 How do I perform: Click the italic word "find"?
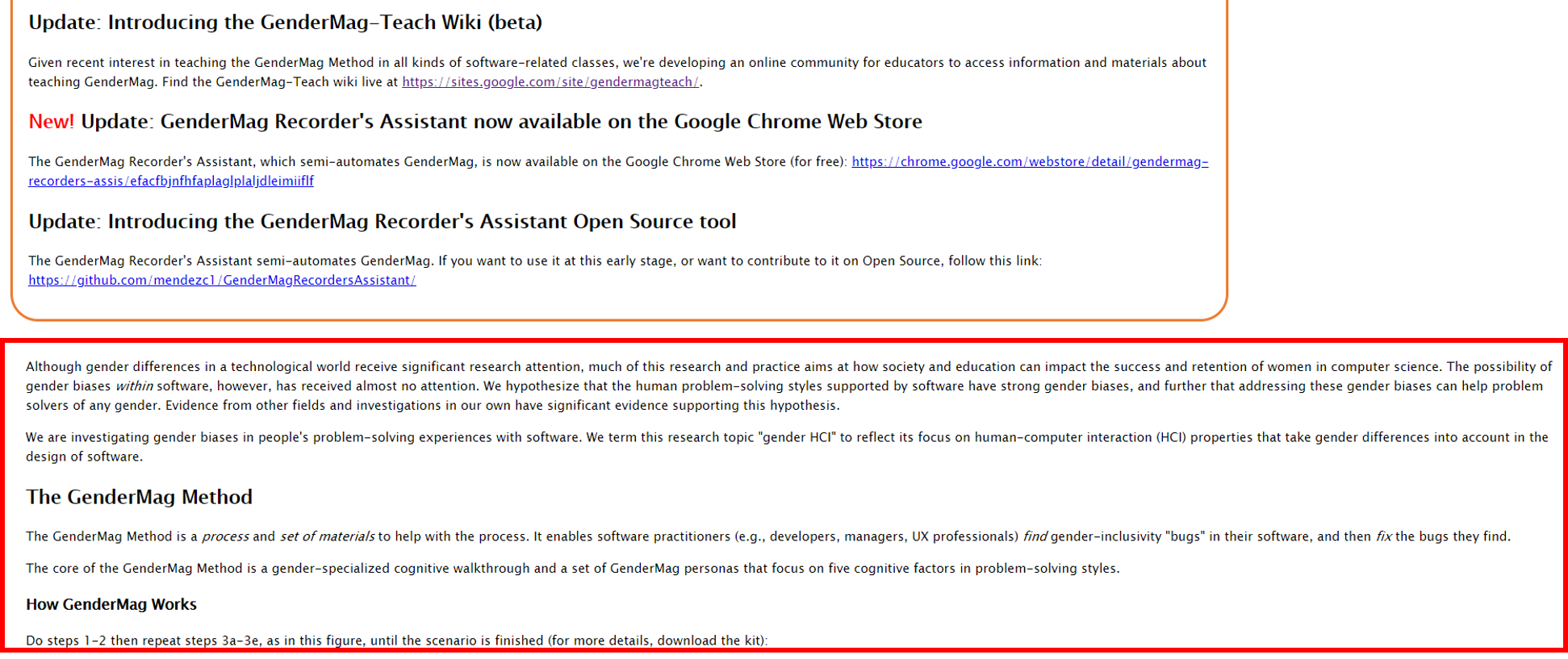[x=1035, y=537]
